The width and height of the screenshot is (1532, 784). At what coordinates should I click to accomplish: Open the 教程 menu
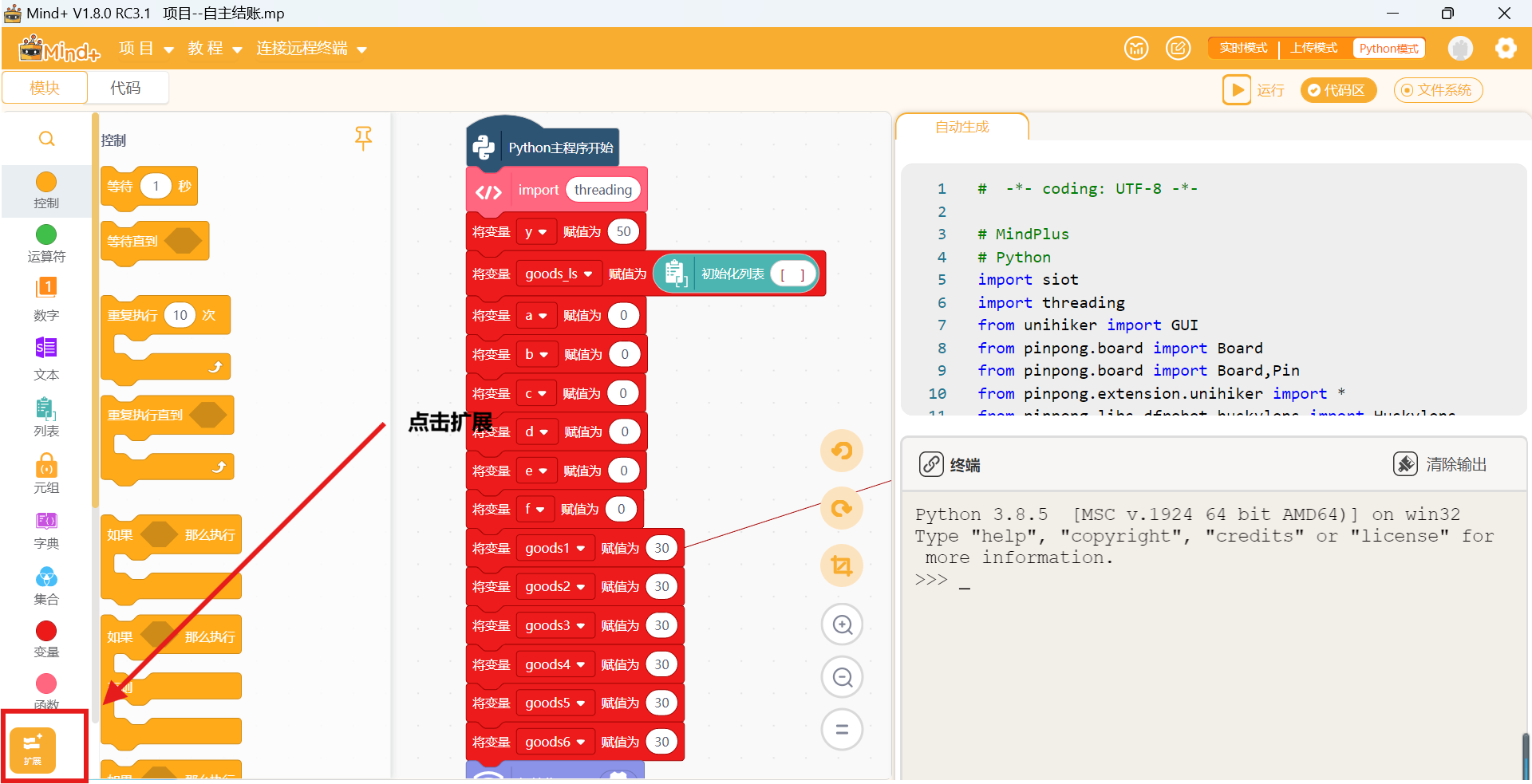[x=215, y=49]
